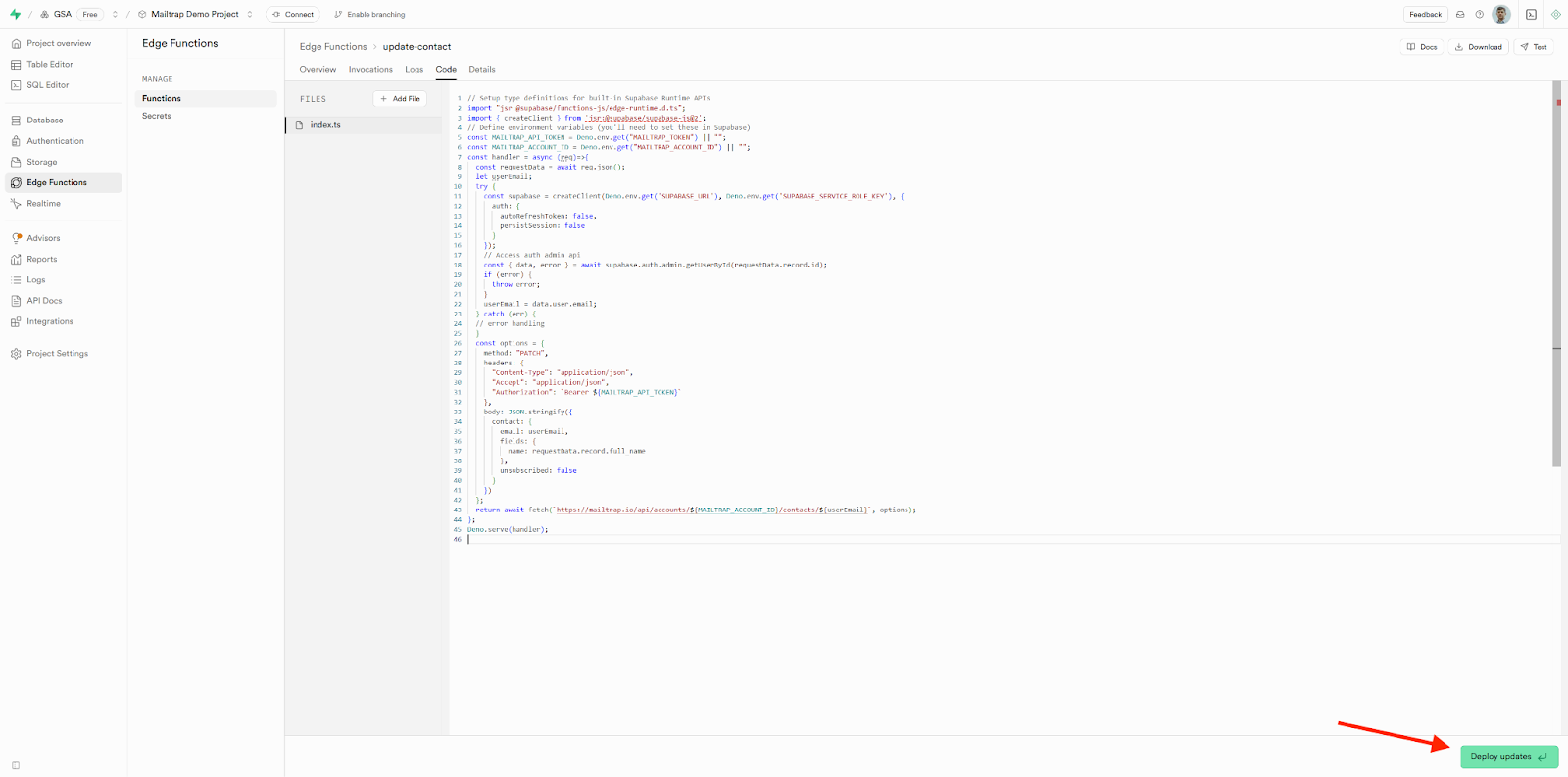Viewport: 1568px width, 777px height.
Task: Select Edge Functions in the sidebar
Action: 64,182
